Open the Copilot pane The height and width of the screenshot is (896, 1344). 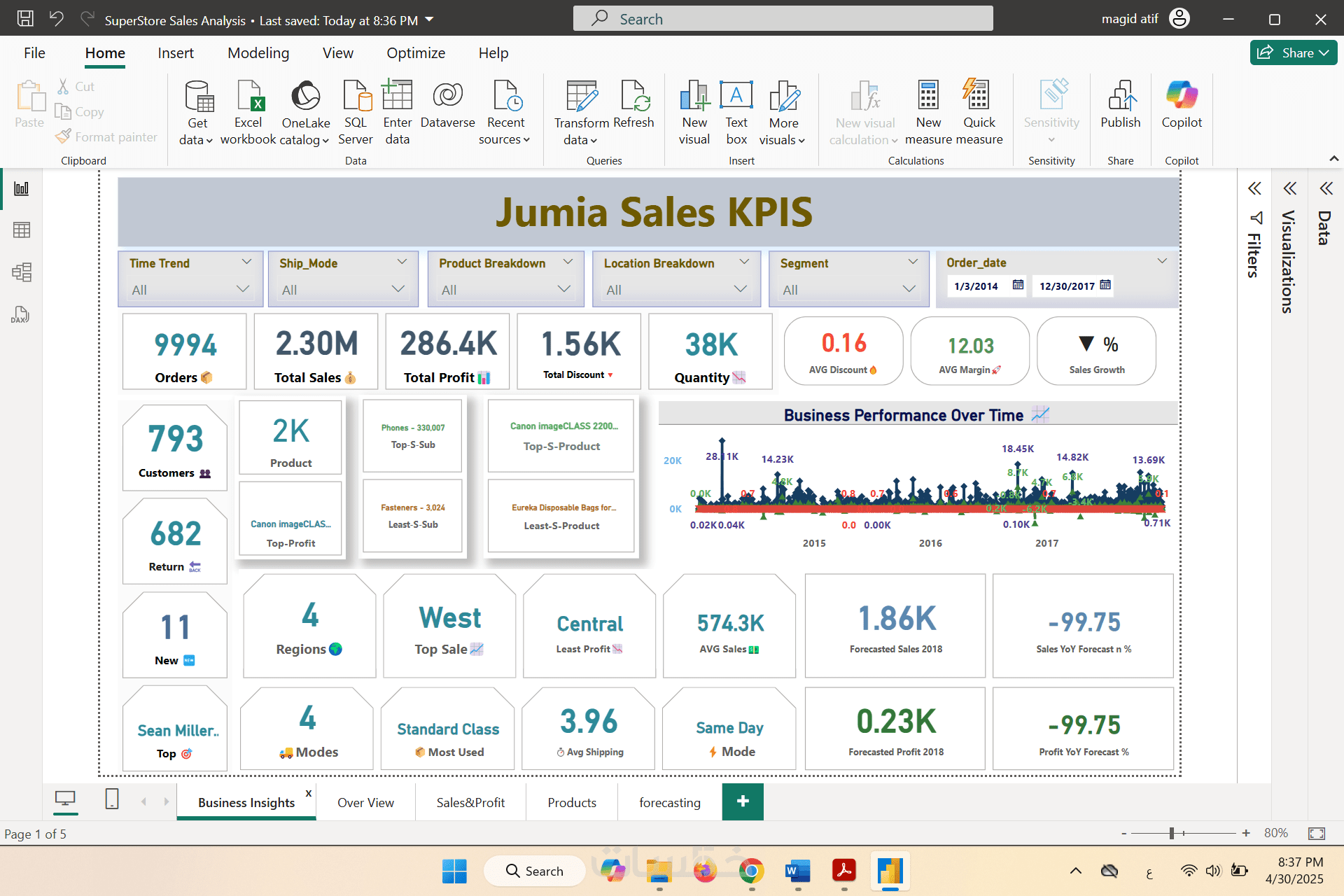click(x=1181, y=105)
